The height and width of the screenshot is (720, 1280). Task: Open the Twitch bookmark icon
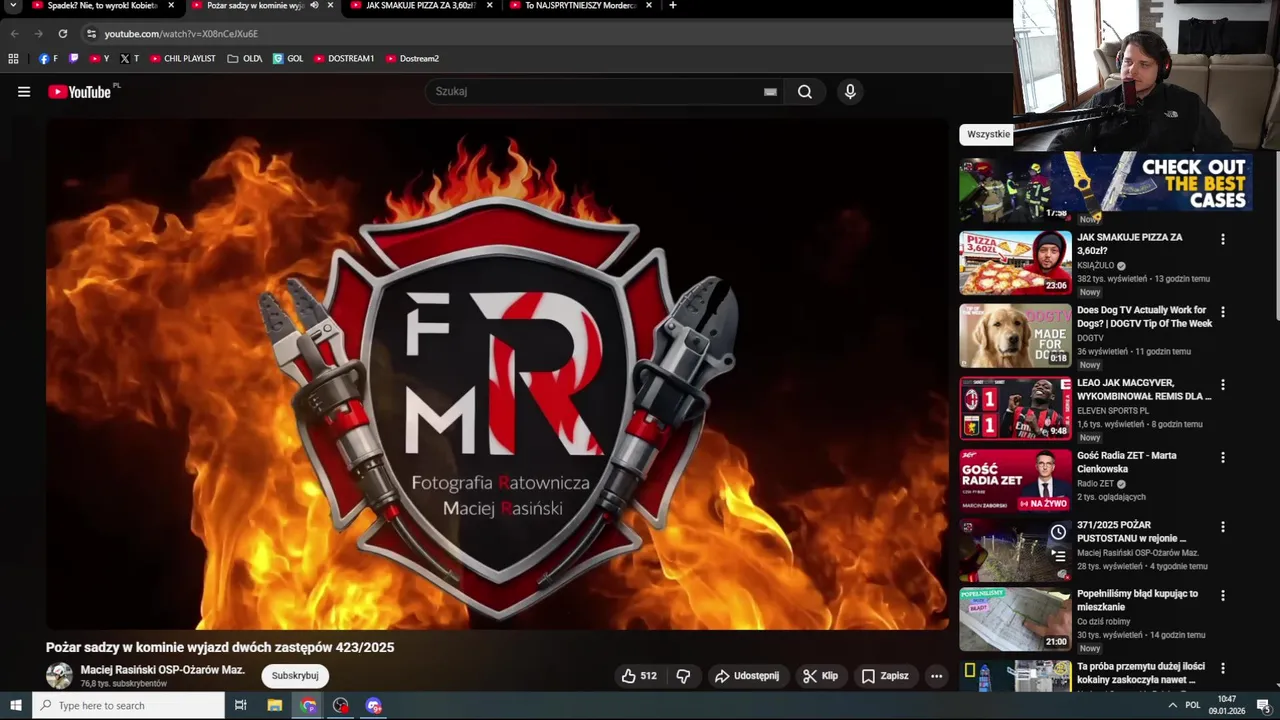[73, 58]
